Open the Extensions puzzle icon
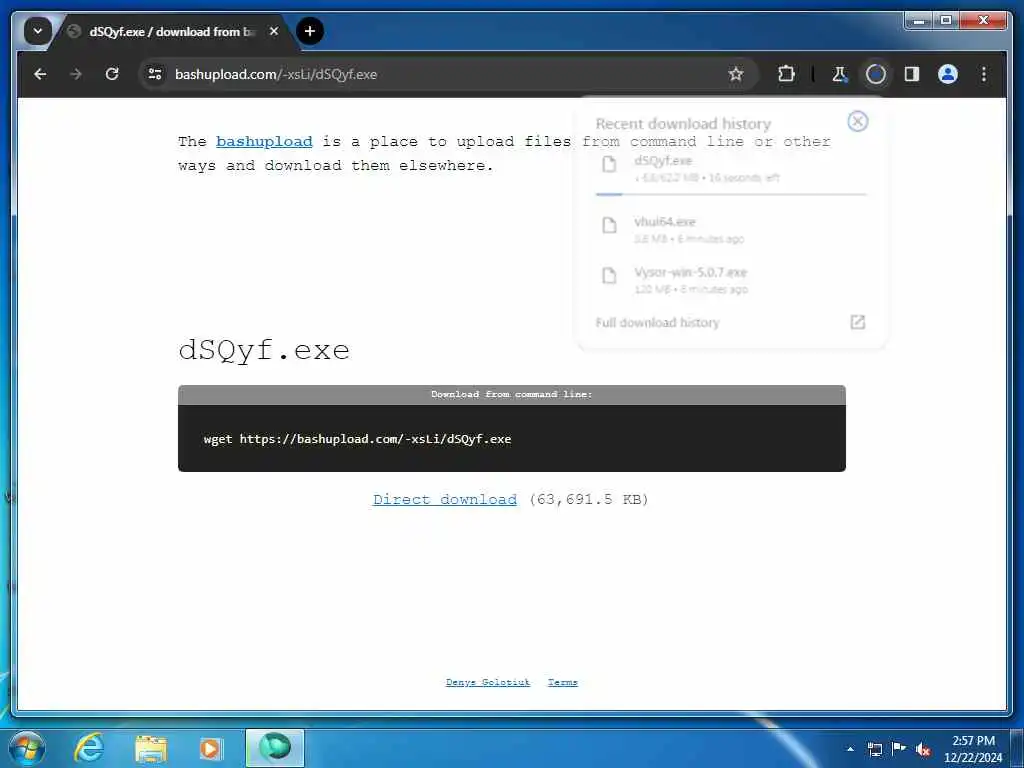The width and height of the screenshot is (1024, 768). tap(786, 74)
